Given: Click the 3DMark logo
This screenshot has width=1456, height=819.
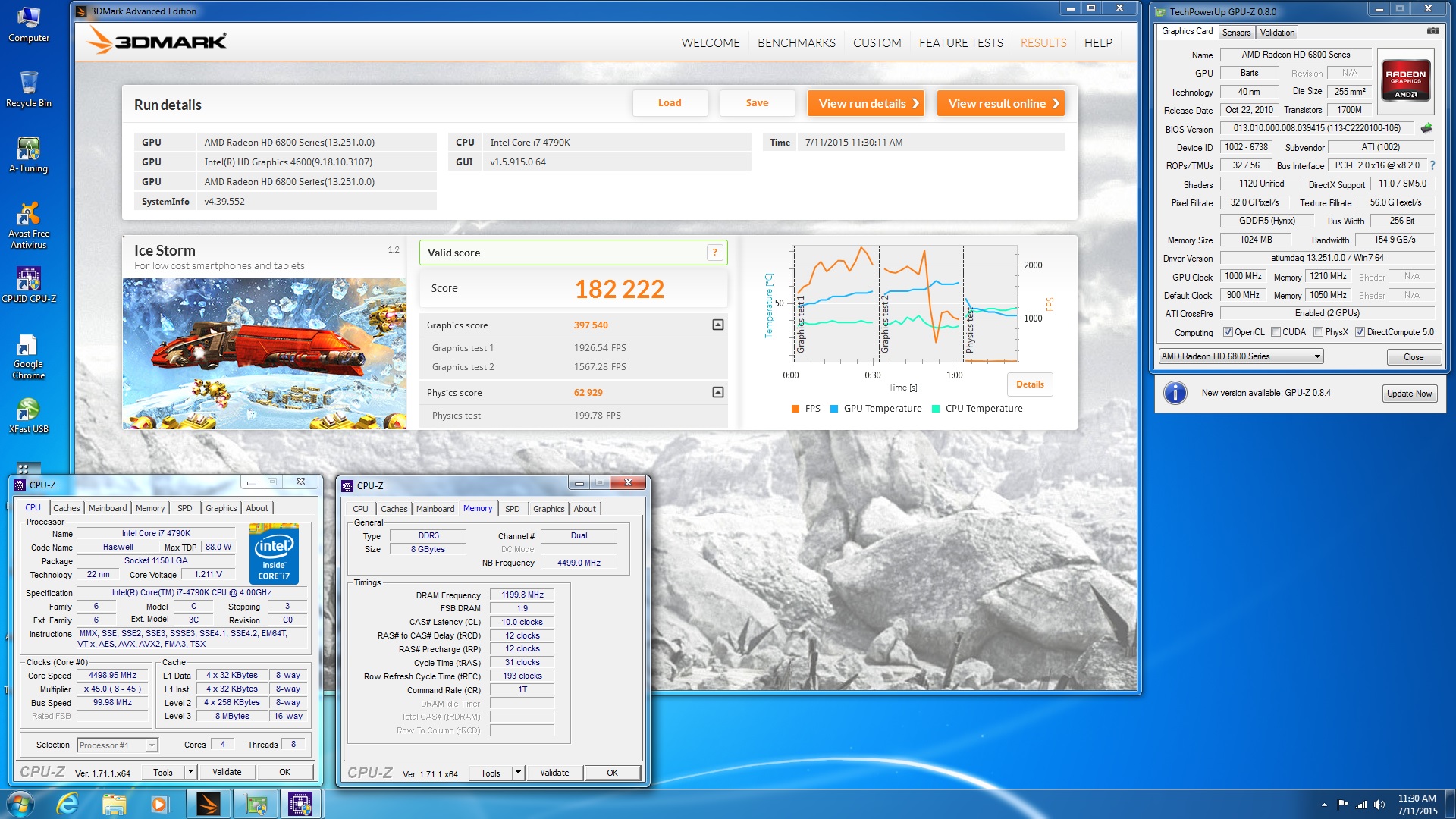Looking at the screenshot, I should tap(157, 41).
